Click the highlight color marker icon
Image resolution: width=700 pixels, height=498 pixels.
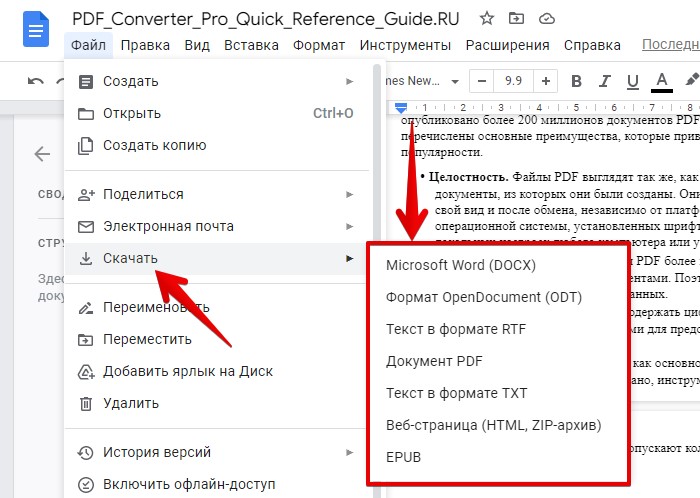(692, 80)
